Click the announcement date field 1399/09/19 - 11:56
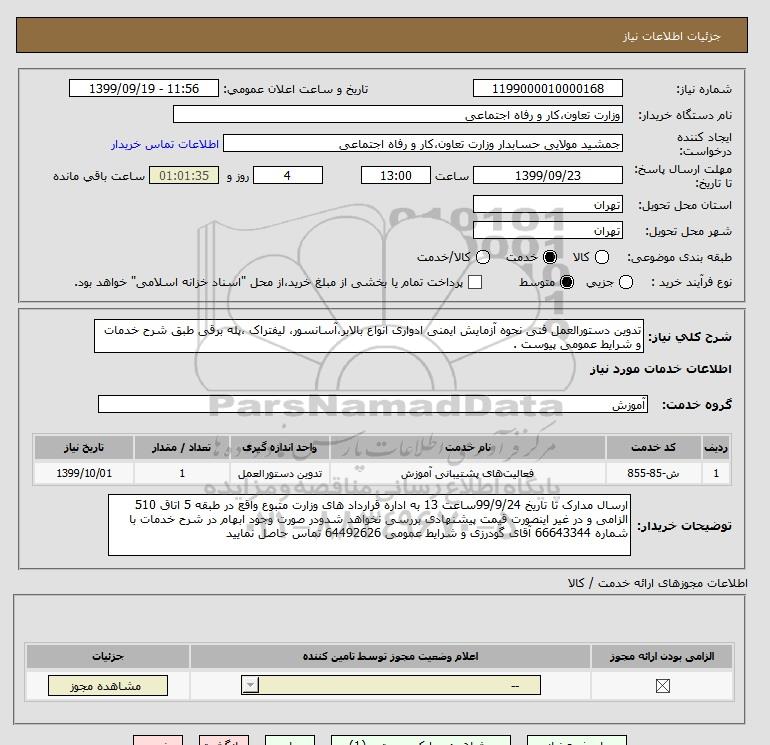Image resolution: width=770 pixels, height=745 pixels. [x=144, y=88]
